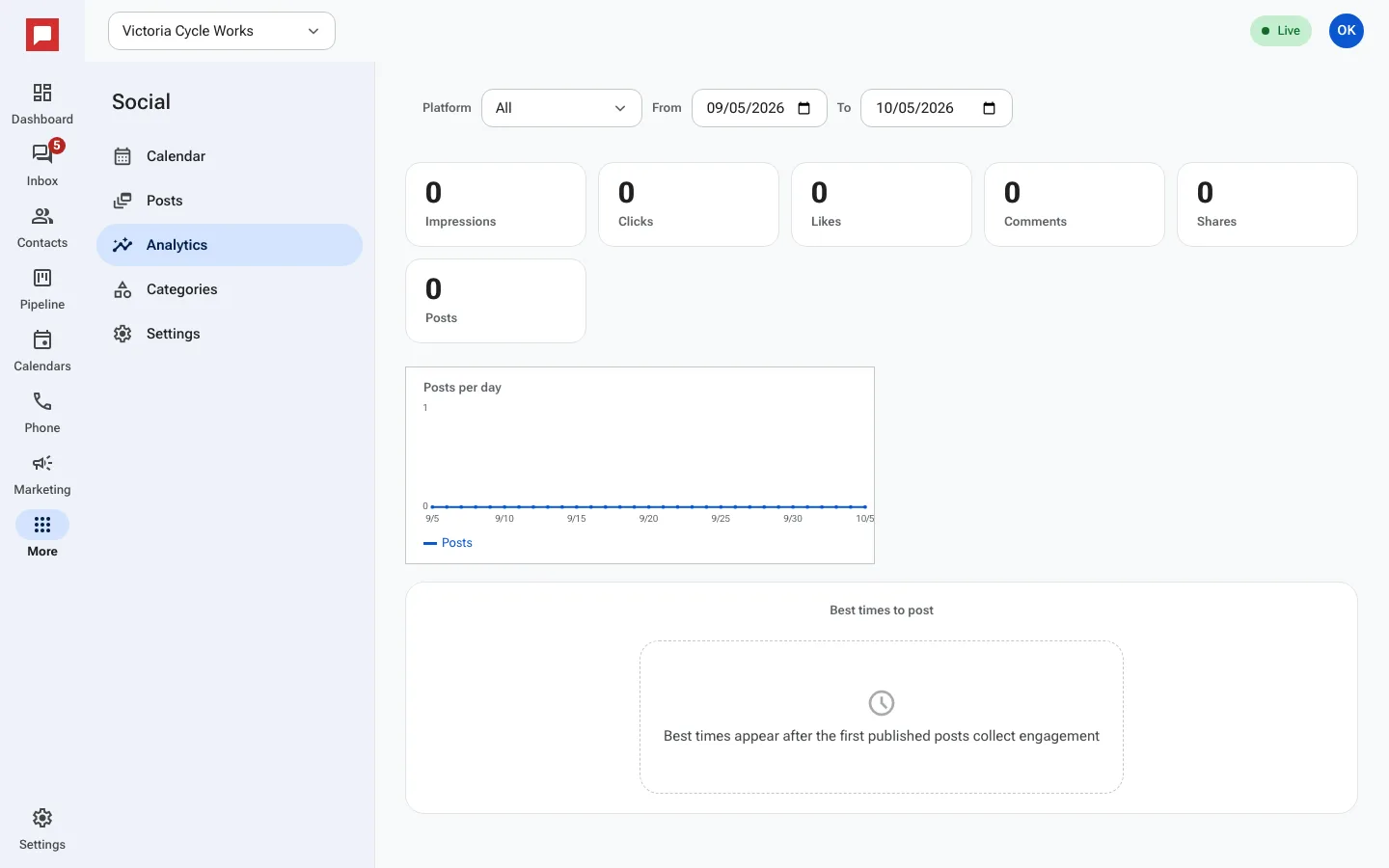1389x868 pixels.
Task: Select Posts in the Social menu
Action: (x=230, y=201)
